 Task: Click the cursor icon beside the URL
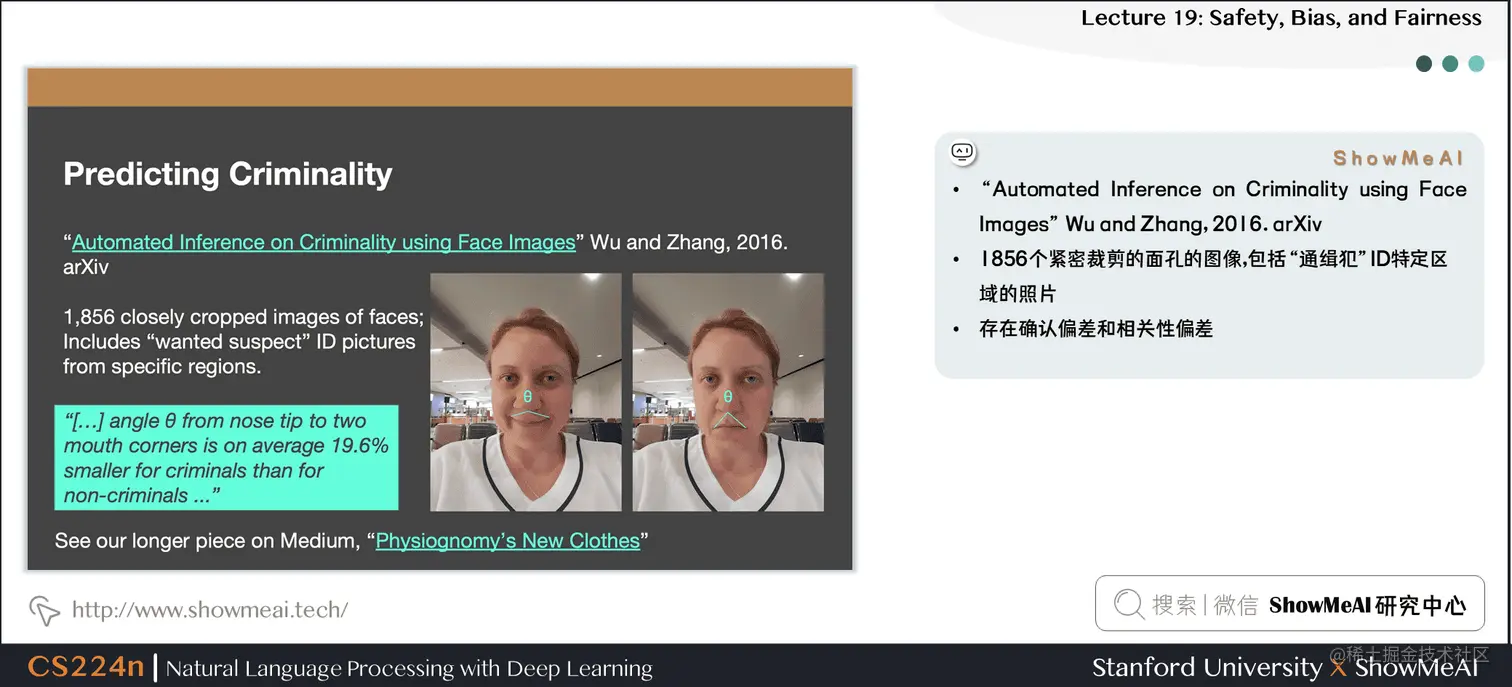point(45,609)
